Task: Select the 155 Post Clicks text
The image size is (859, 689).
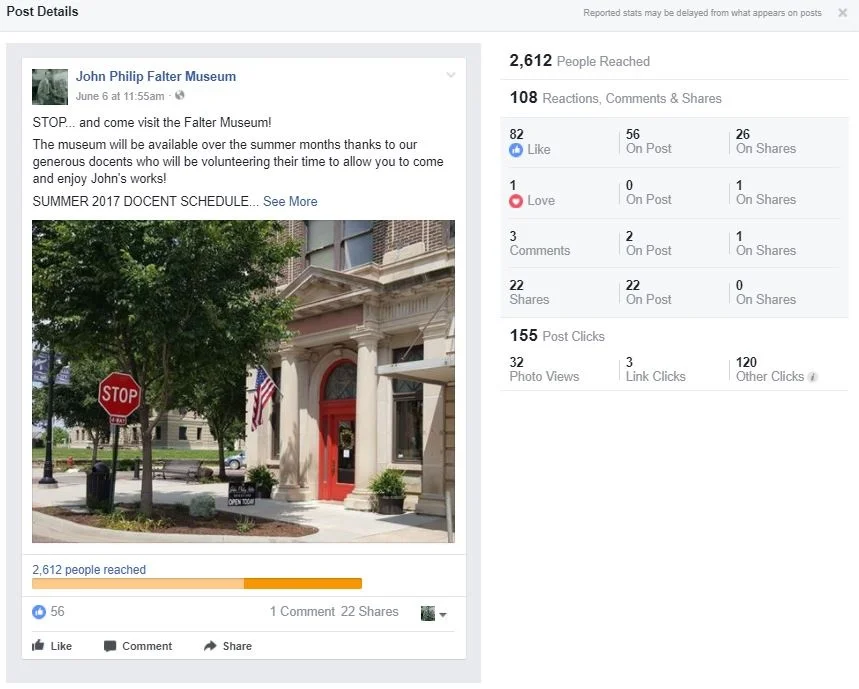Action: 557,335
